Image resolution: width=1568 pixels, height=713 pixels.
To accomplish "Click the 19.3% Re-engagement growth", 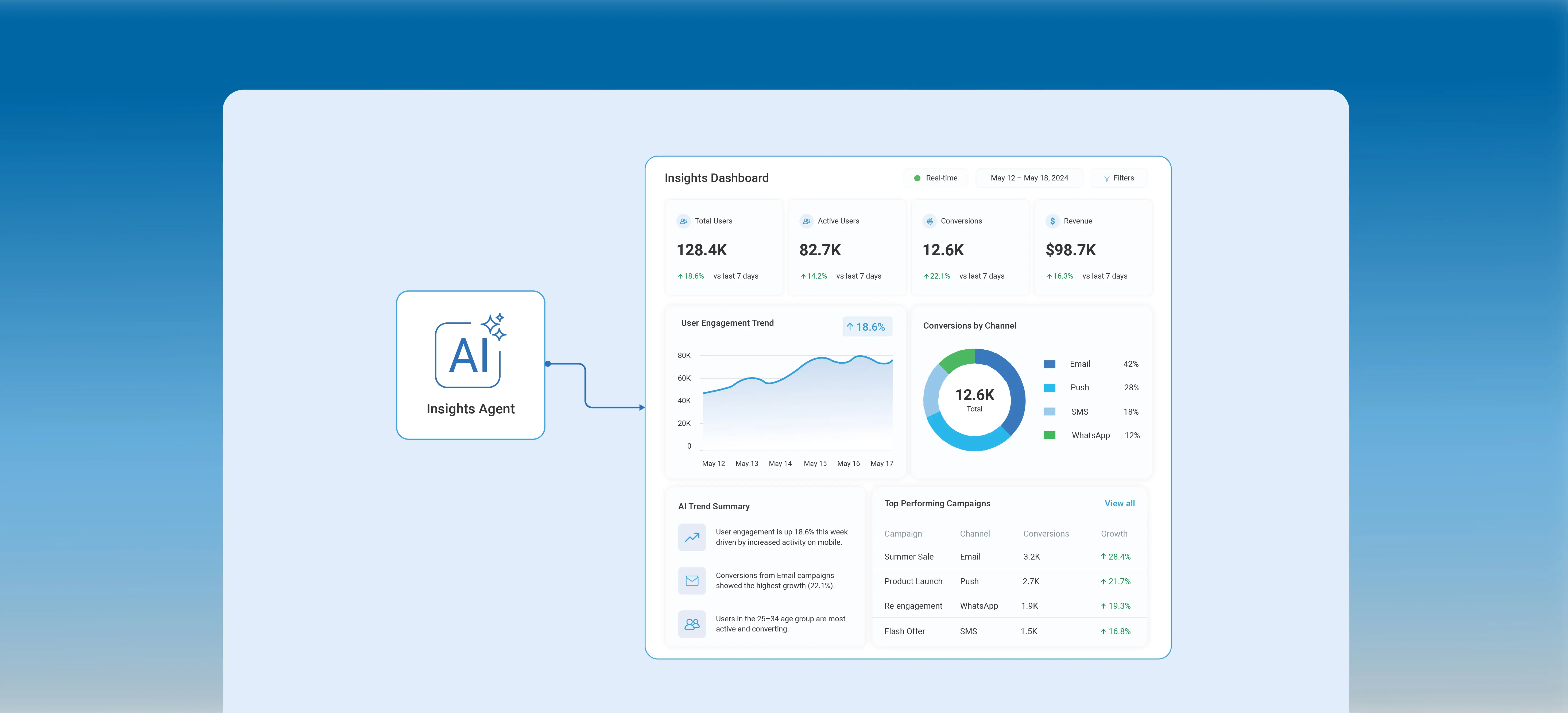I will coord(1119,606).
